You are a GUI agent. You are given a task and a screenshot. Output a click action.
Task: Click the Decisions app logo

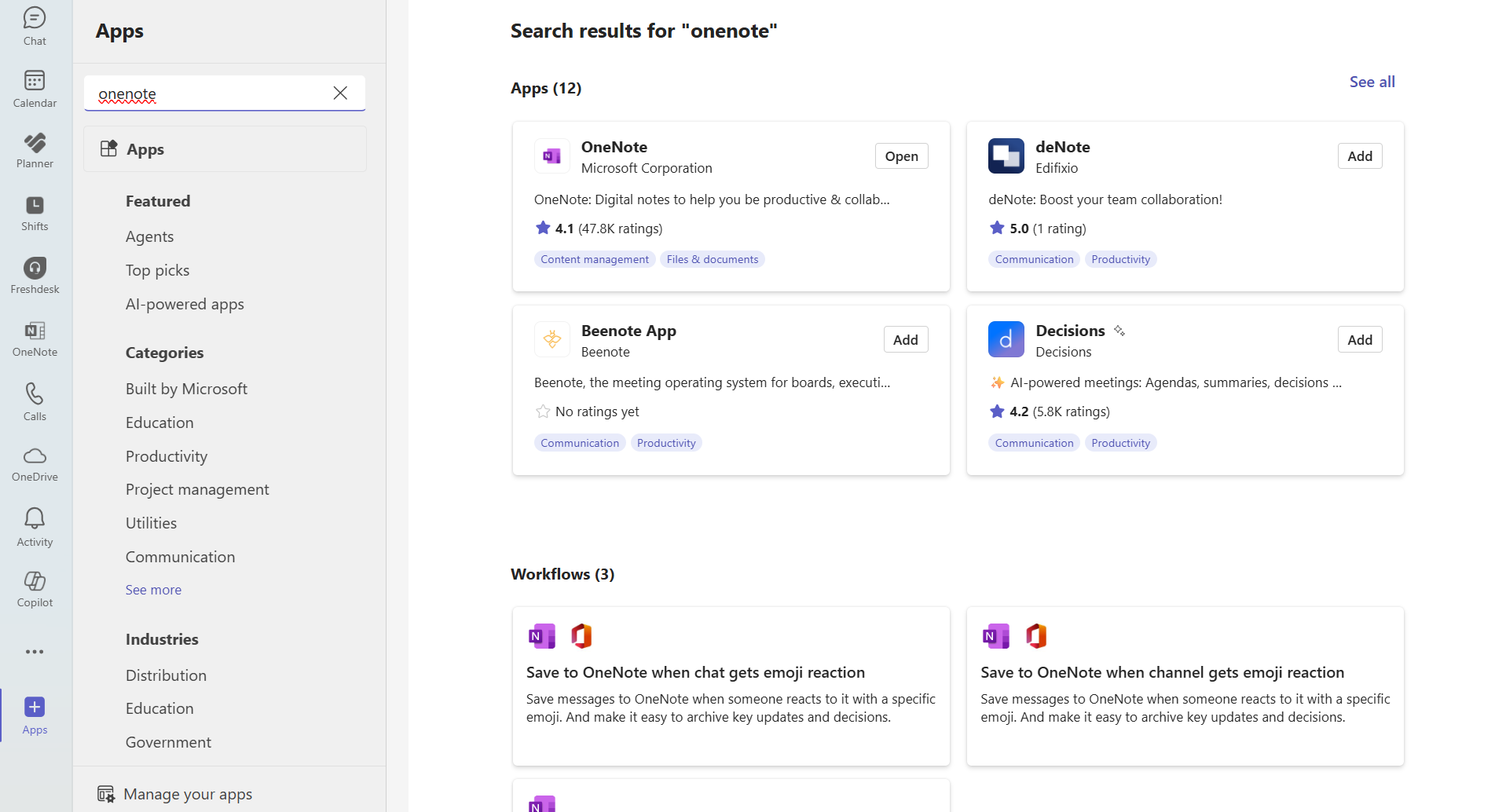(x=1006, y=339)
